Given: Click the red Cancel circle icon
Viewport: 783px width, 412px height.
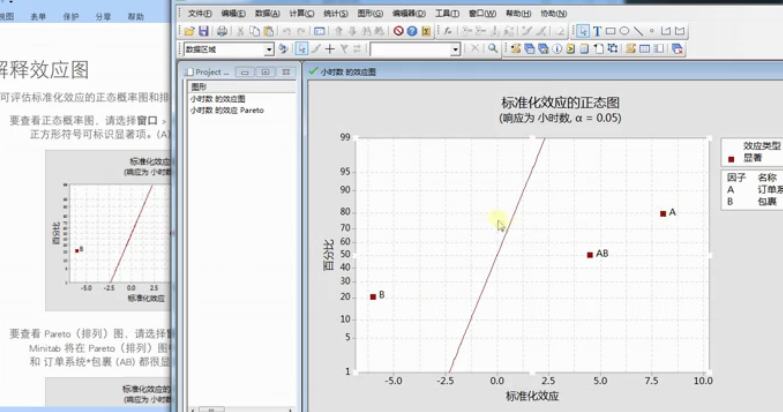Looking at the screenshot, I should point(398,31).
